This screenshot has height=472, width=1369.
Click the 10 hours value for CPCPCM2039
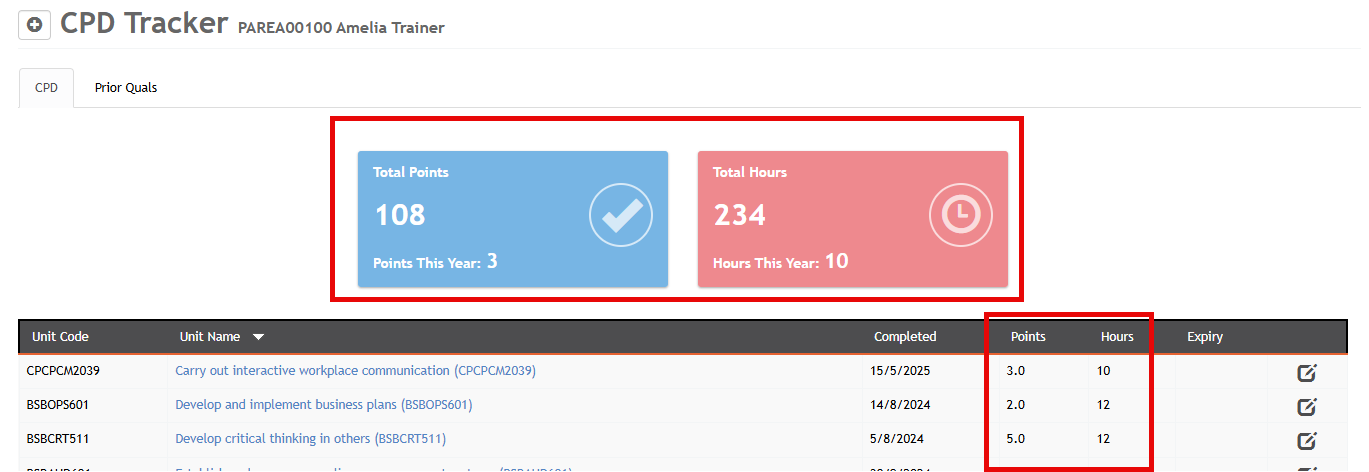(x=1103, y=370)
